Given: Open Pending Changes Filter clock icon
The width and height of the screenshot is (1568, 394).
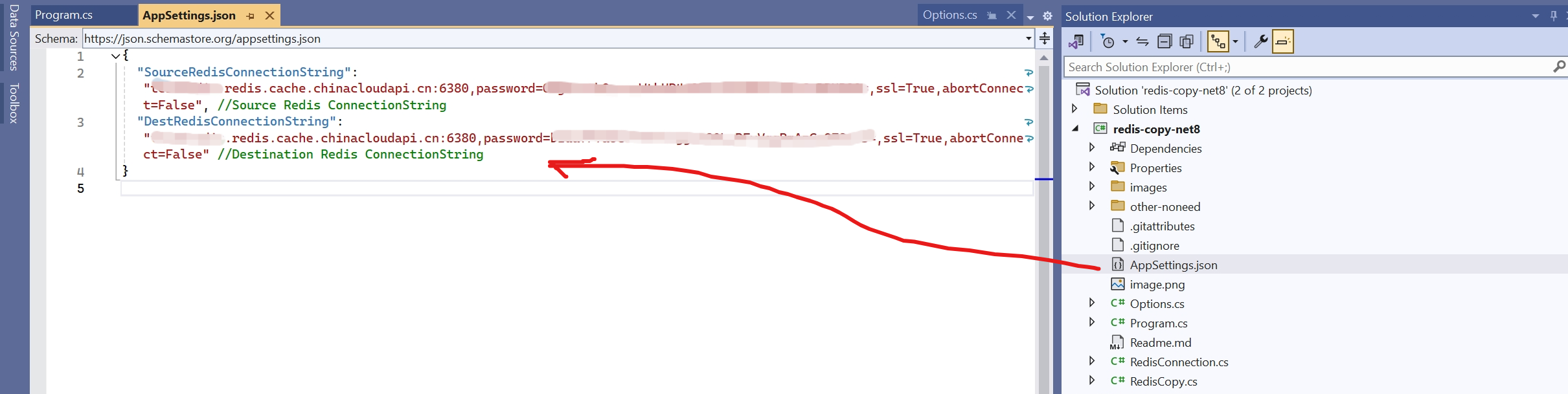Looking at the screenshot, I should [1108, 41].
